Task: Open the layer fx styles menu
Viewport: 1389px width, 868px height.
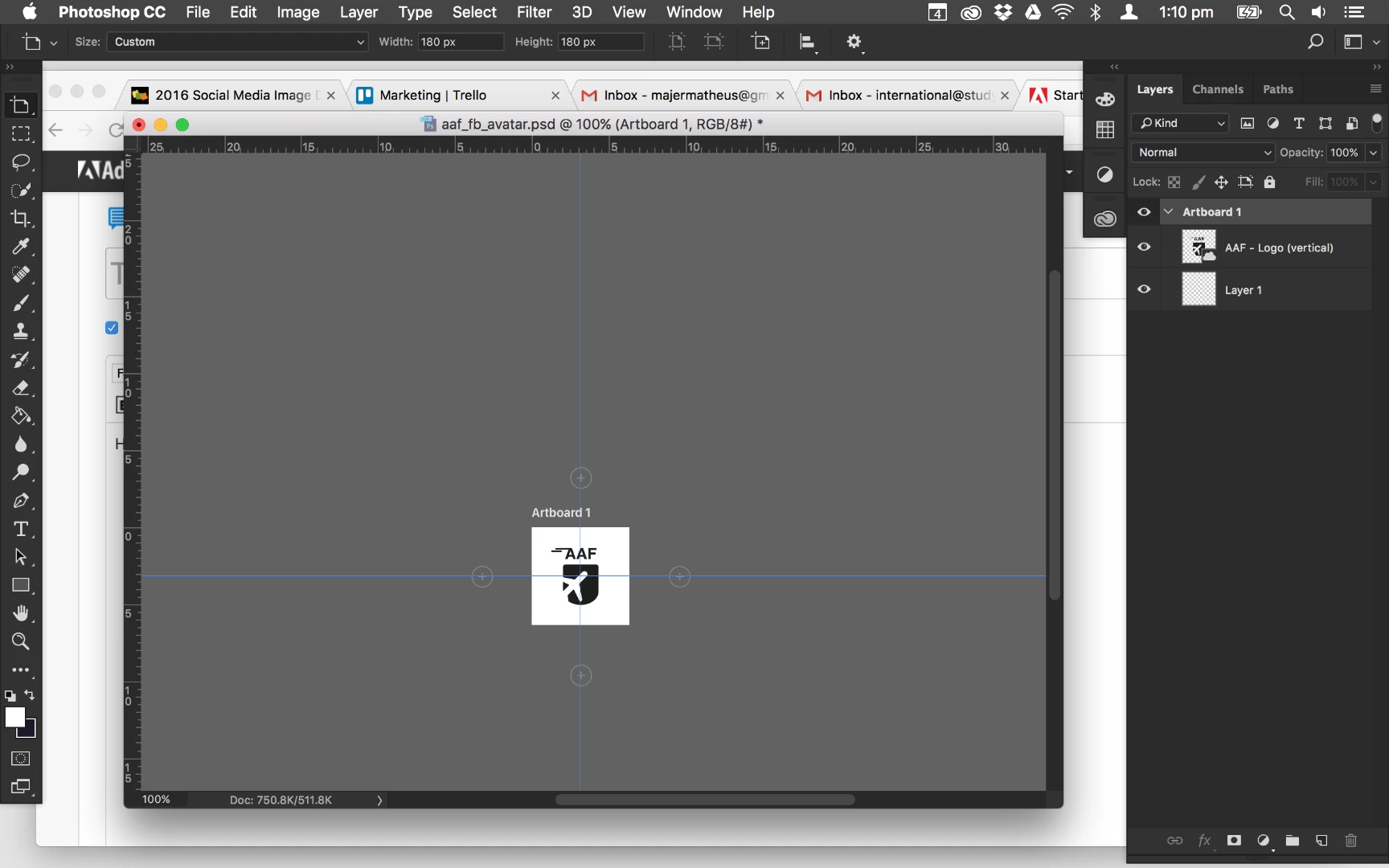Action: click(1204, 841)
